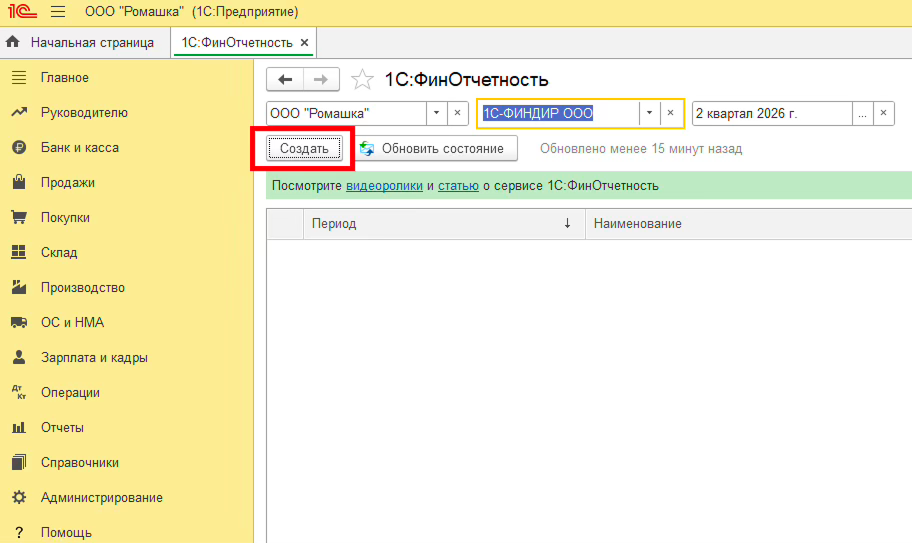
Task: Close the 1С:ФинОтчетность tab
Action: (304, 42)
